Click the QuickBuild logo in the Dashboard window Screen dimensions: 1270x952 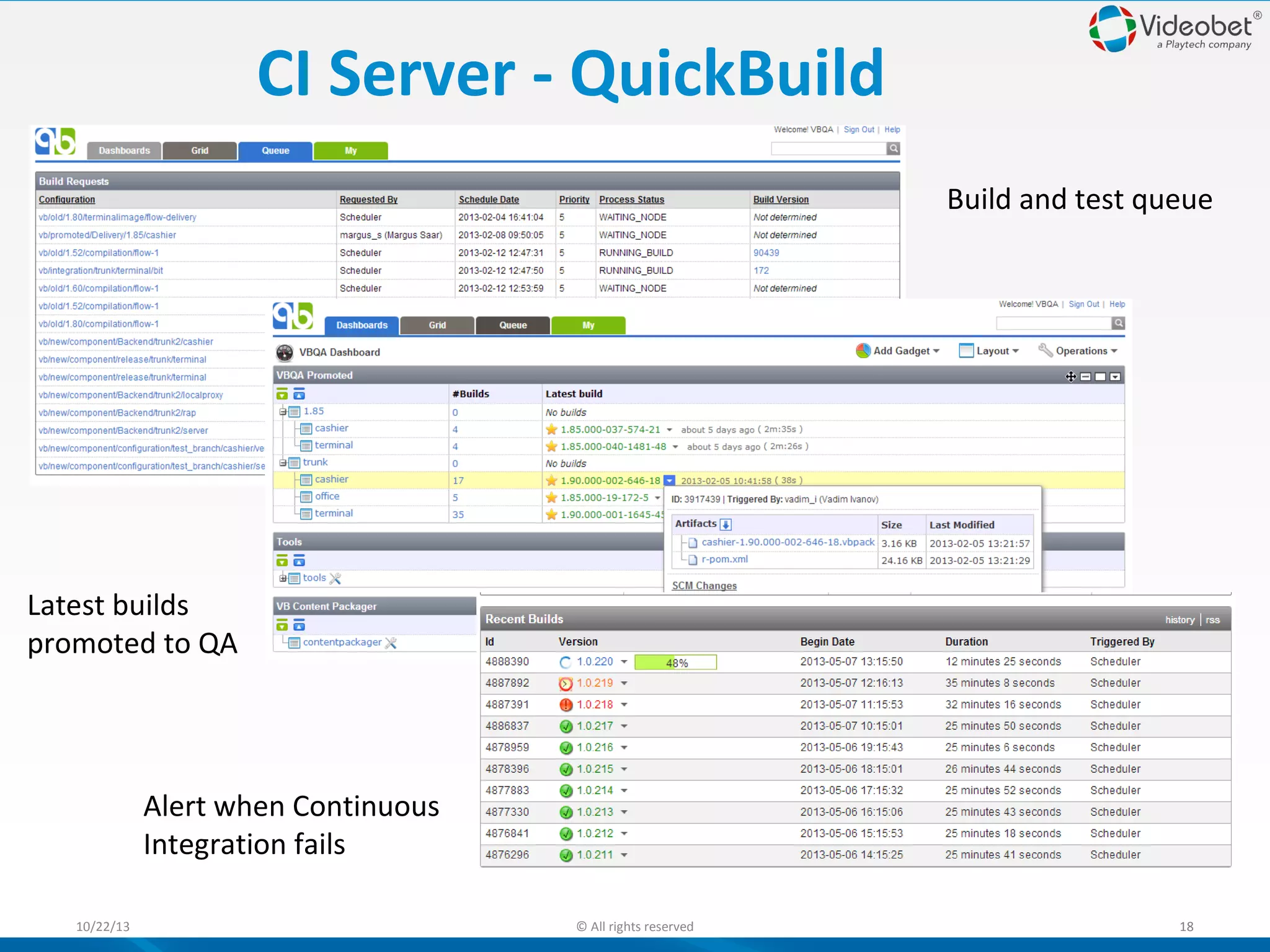(293, 316)
